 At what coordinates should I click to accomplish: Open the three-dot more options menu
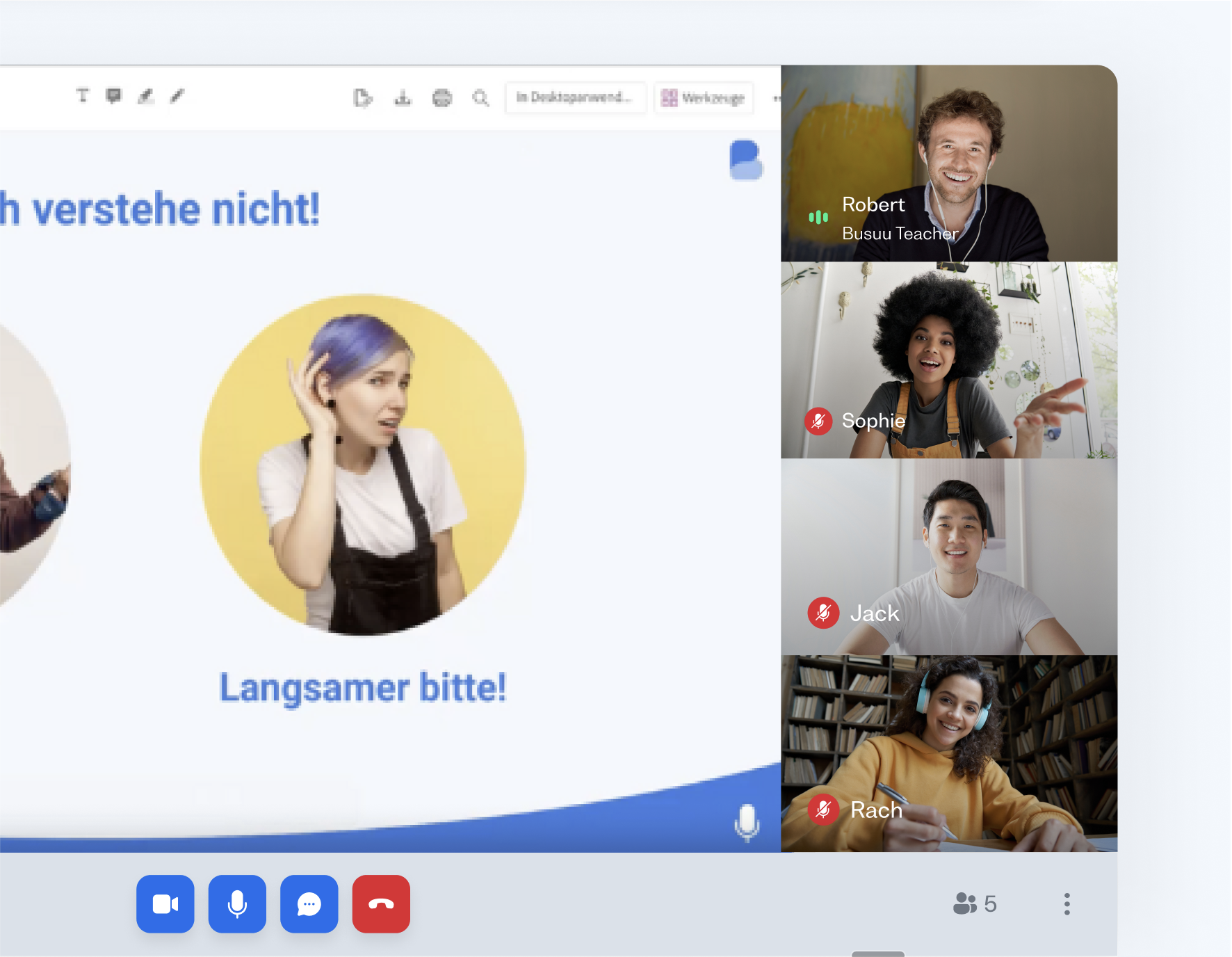(x=1067, y=903)
